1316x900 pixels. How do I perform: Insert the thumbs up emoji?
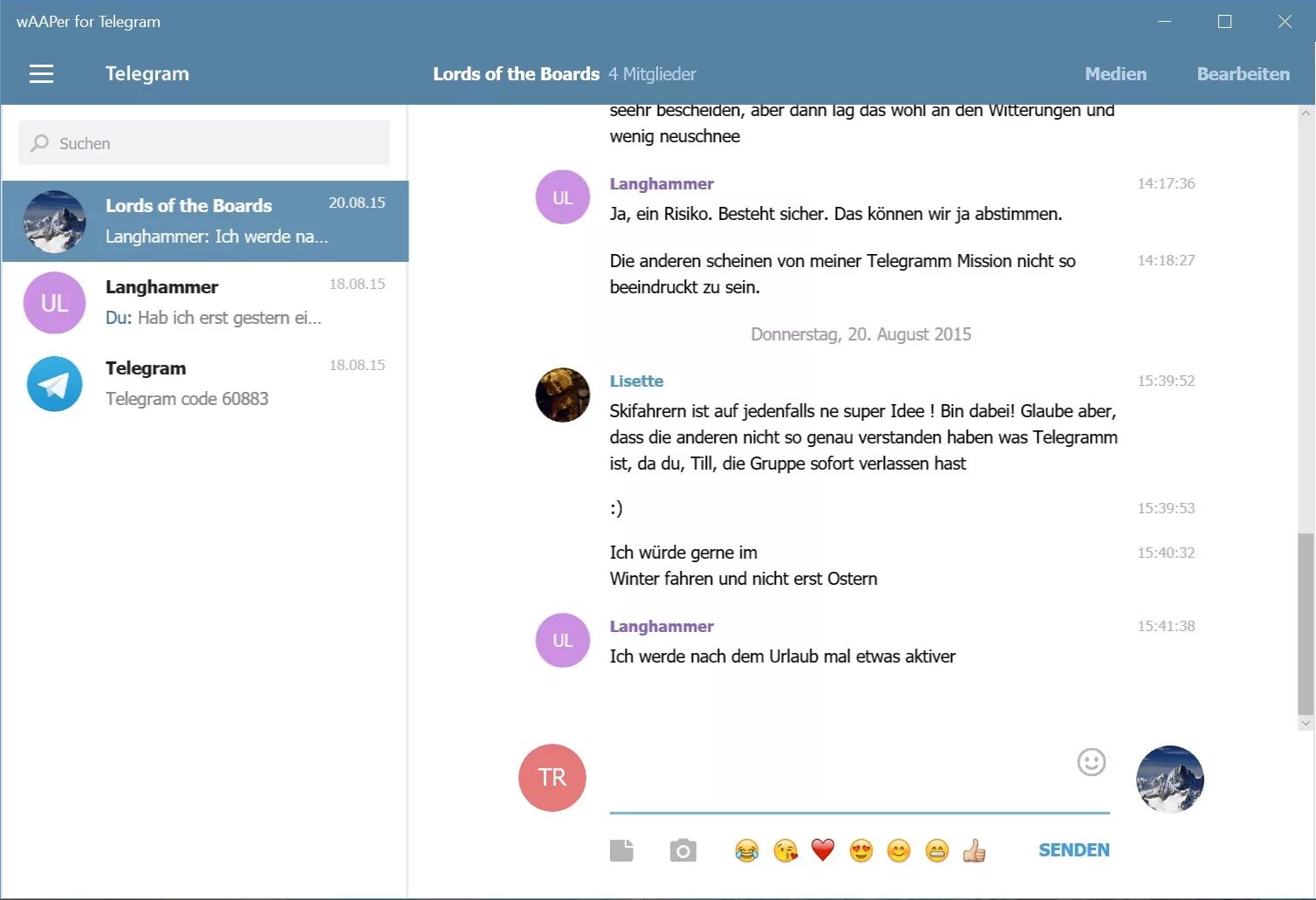click(x=975, y=850)
